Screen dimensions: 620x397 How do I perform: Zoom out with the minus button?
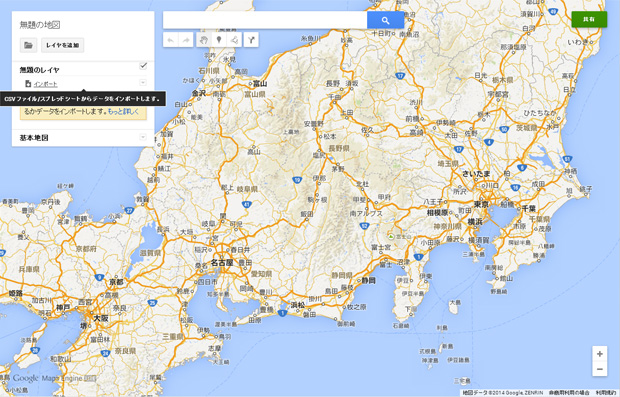(599, 369)
